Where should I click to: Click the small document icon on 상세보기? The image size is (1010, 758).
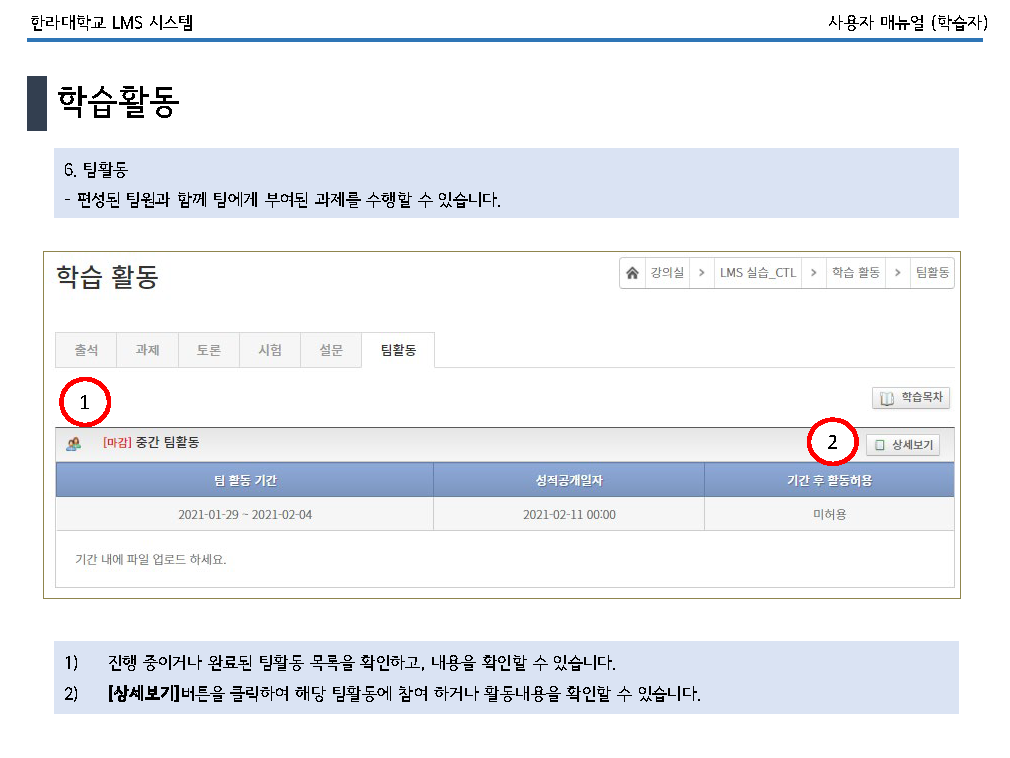880,445
